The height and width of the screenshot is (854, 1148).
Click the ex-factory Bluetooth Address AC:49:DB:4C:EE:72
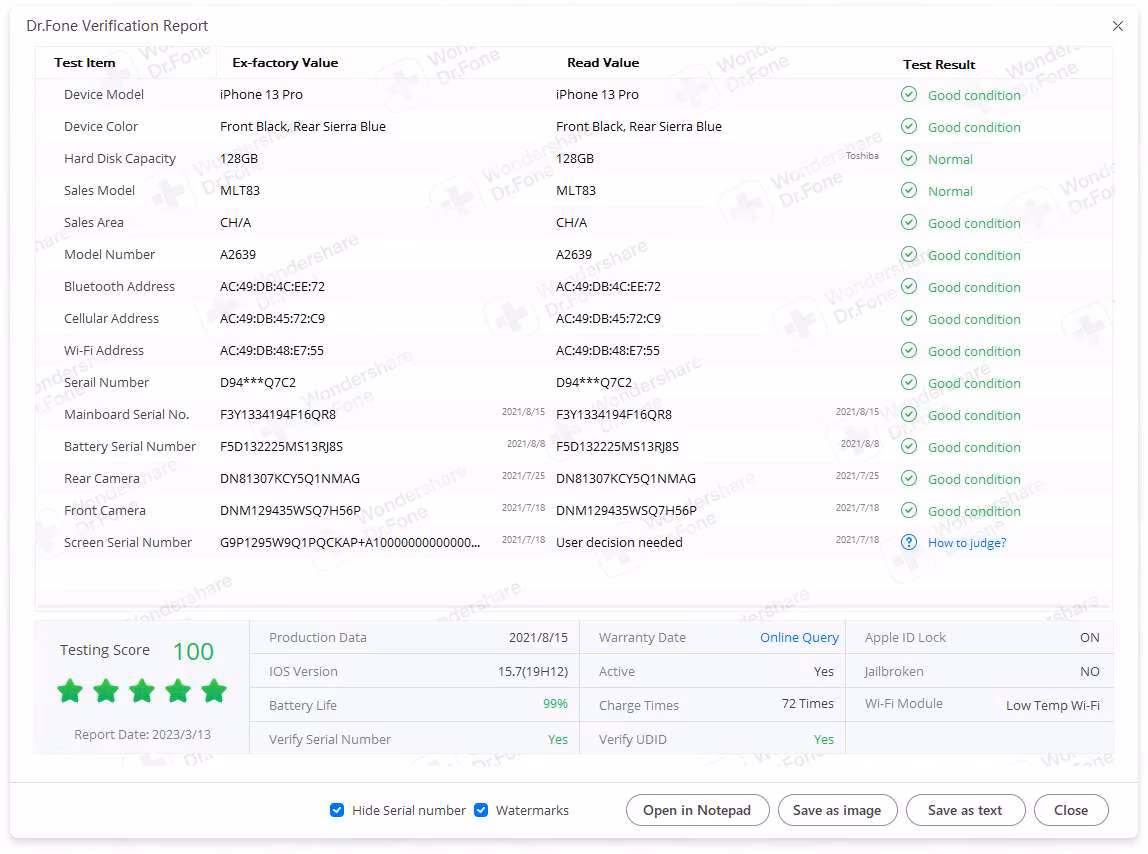pyautogui.click(x=272, y=286)
